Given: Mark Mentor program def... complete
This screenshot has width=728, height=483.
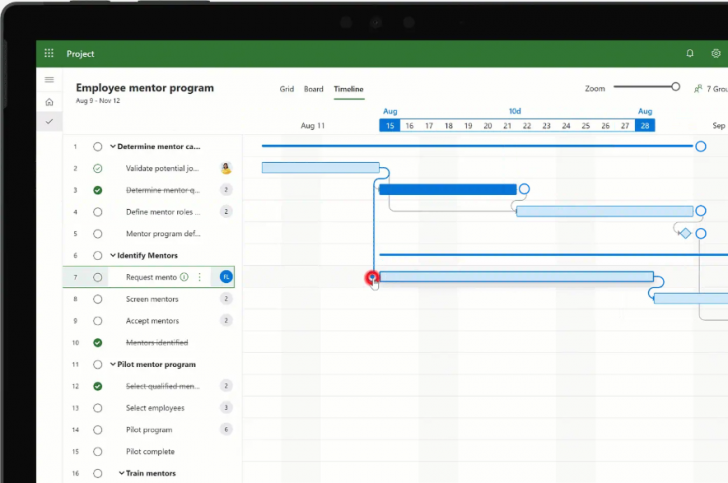Looking at the screenshot, I should click(98, 234).
